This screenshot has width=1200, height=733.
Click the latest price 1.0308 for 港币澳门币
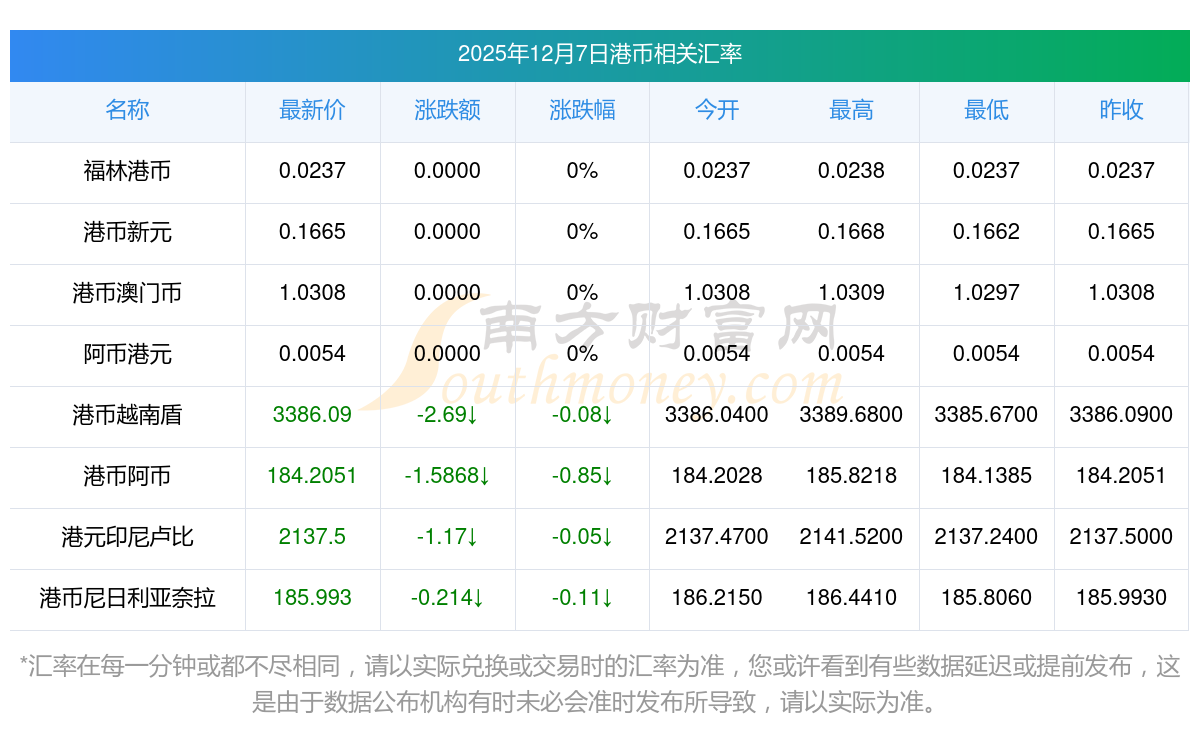point(312,293)
